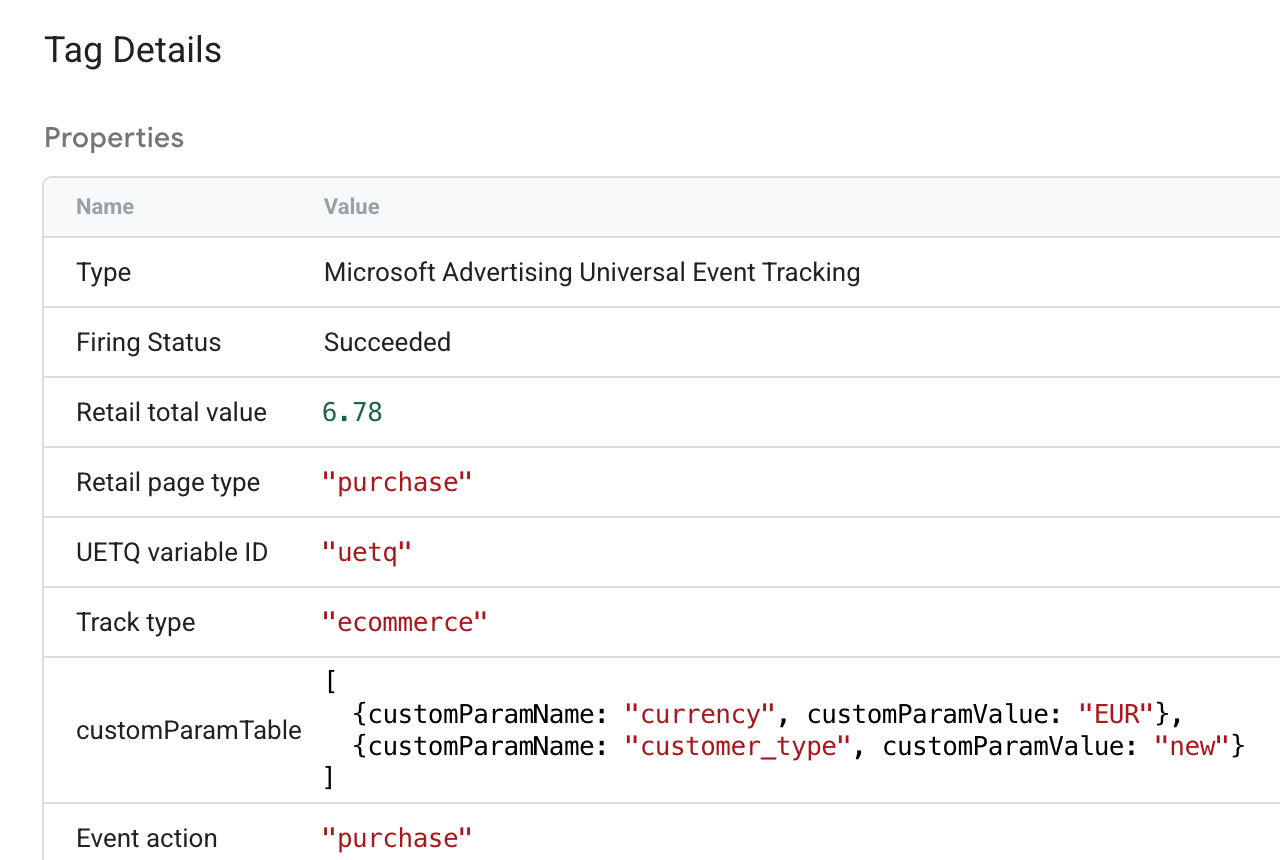Select the Type row label

coord(103,272)
